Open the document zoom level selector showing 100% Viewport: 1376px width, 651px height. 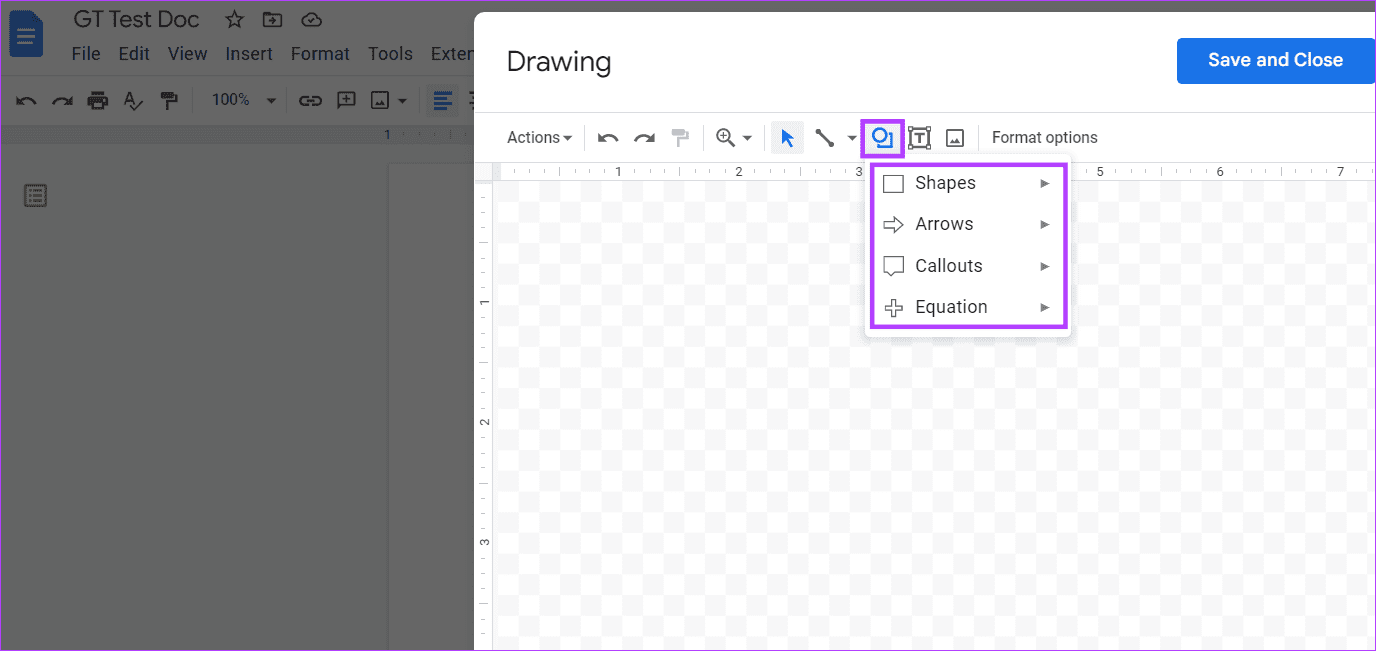240,100
